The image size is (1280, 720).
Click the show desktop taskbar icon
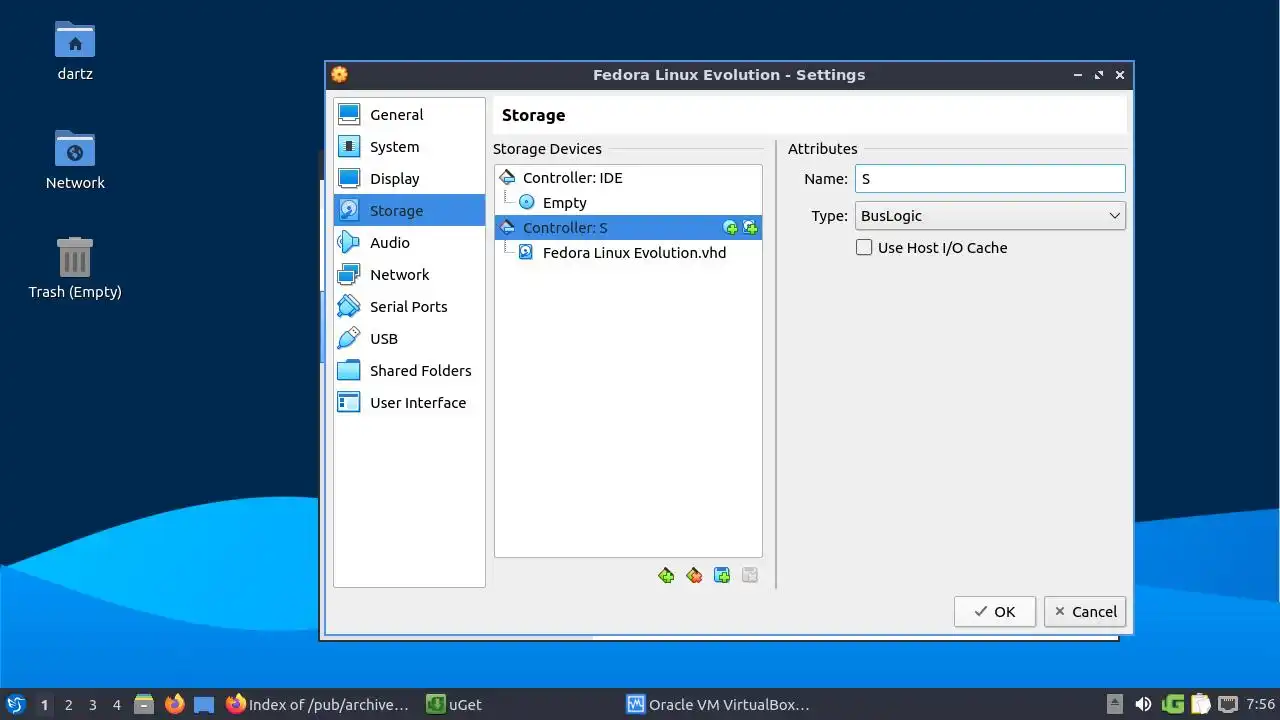pyautogui.click(x=204, y=704)
